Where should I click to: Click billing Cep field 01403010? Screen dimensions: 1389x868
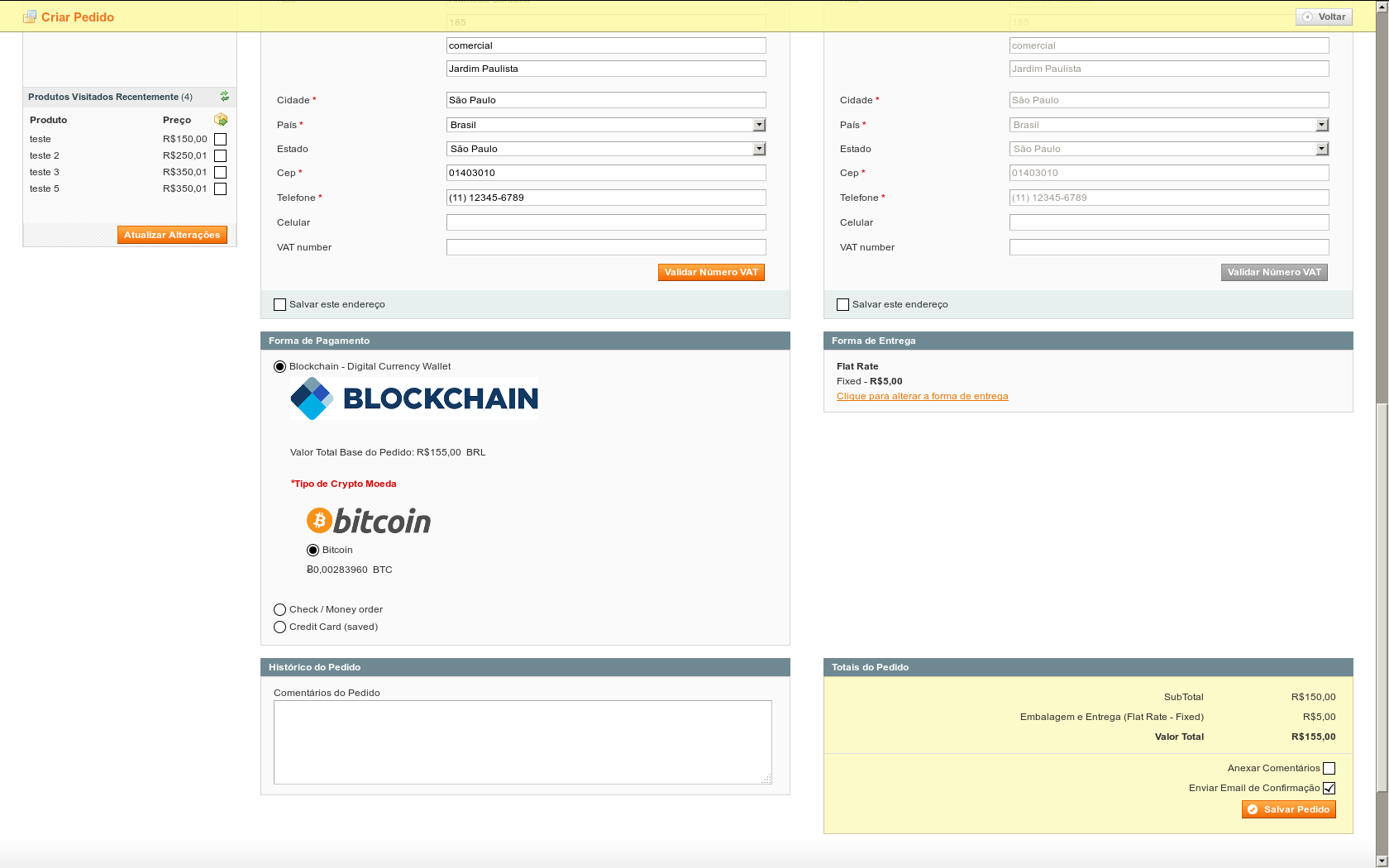click(x=606, y=173)
